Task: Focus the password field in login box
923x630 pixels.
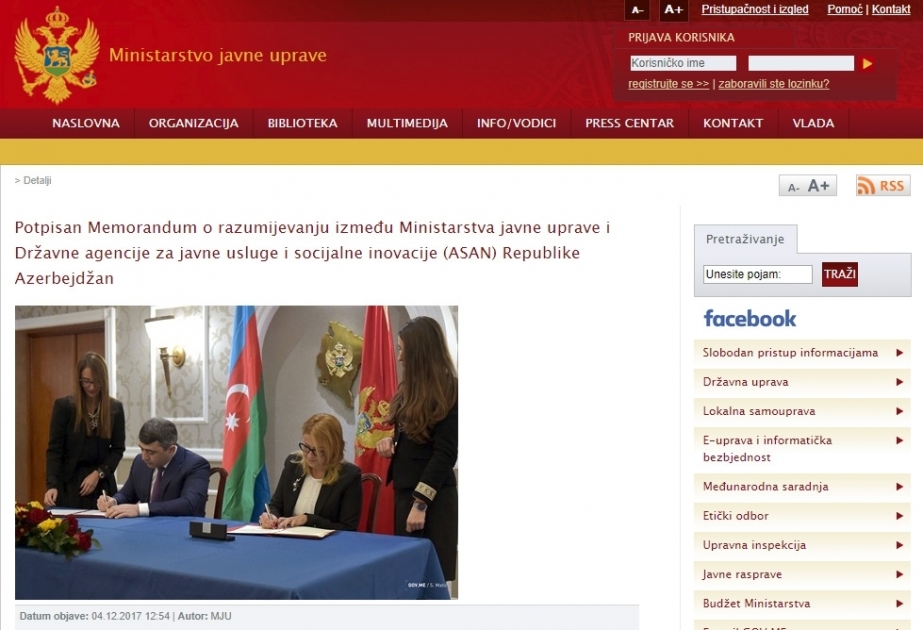Action: [x=801, y=63]
